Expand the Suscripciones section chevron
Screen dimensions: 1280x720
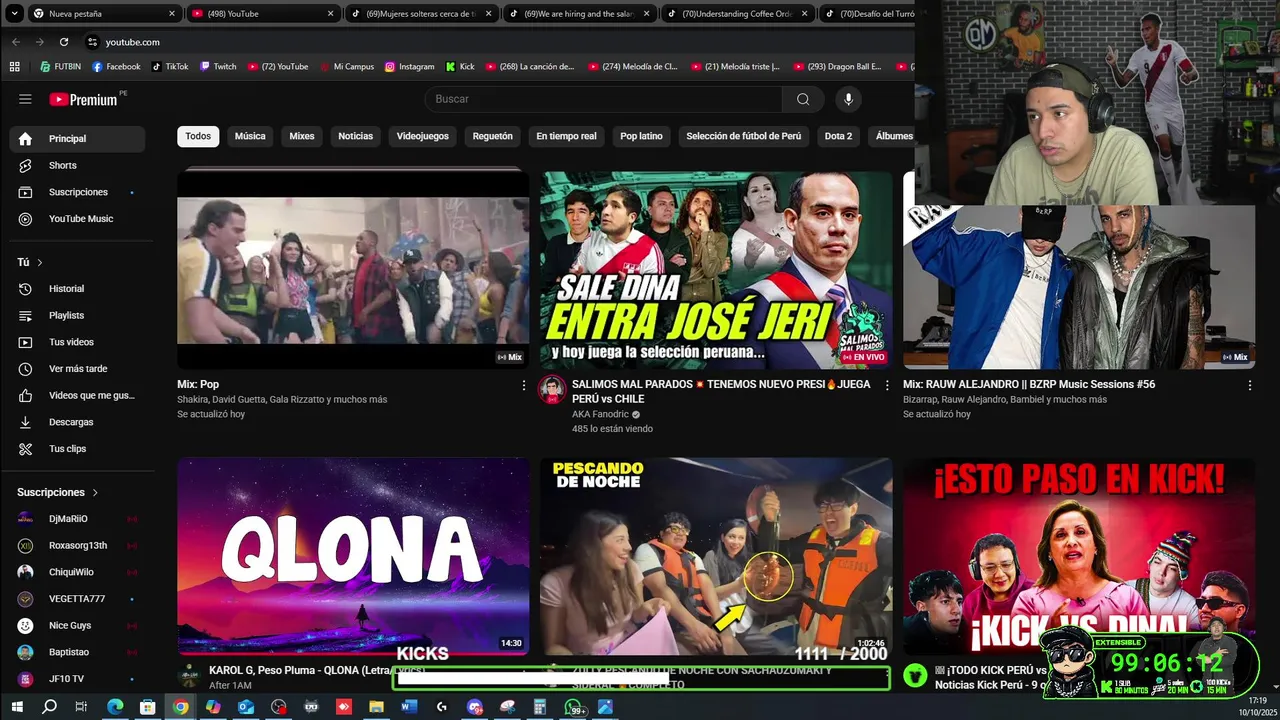(95, 492)
